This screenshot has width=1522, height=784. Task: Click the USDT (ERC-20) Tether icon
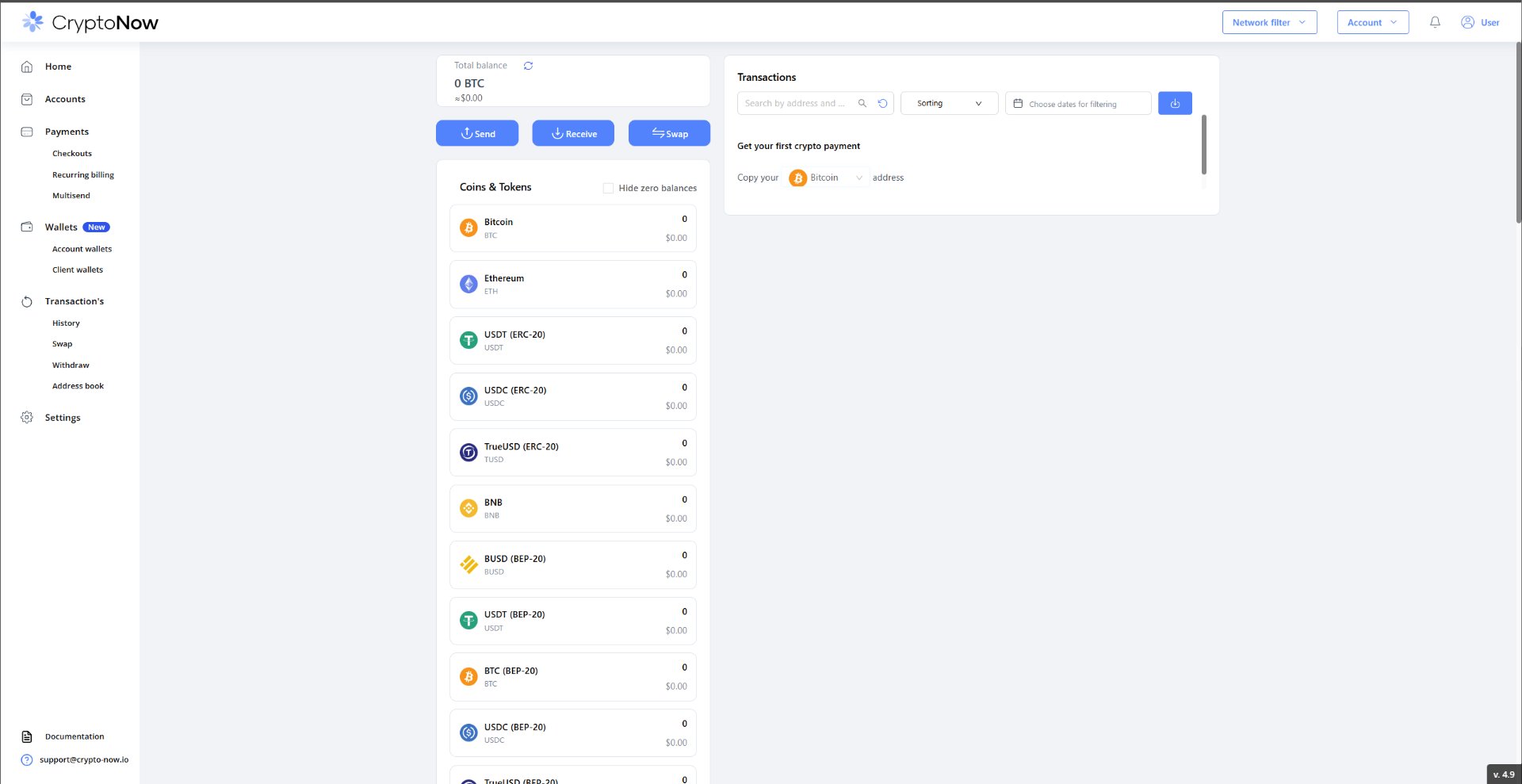click(x=468, y=340)
